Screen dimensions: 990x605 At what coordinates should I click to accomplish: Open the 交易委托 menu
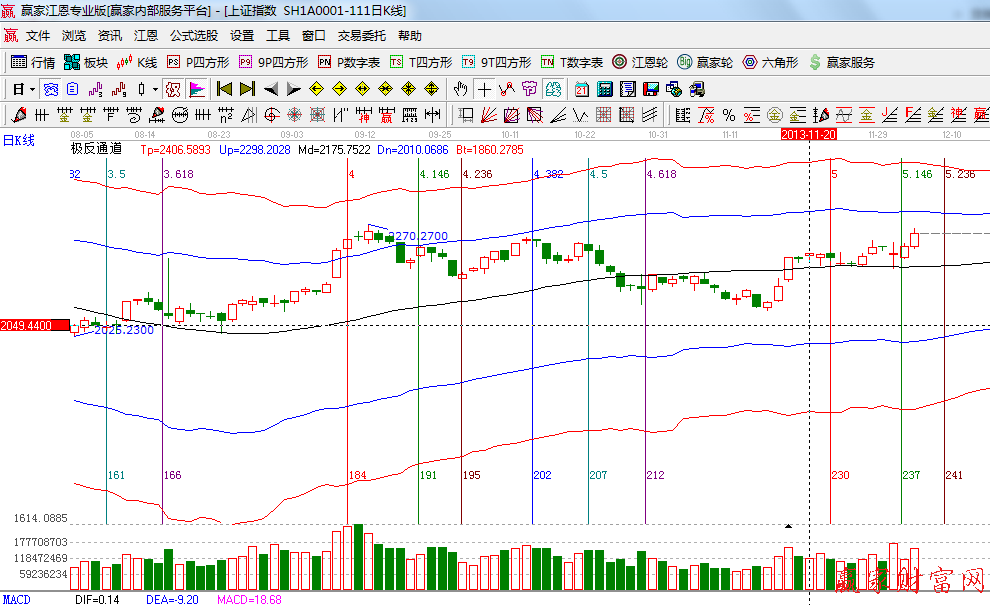coord(361,36)
